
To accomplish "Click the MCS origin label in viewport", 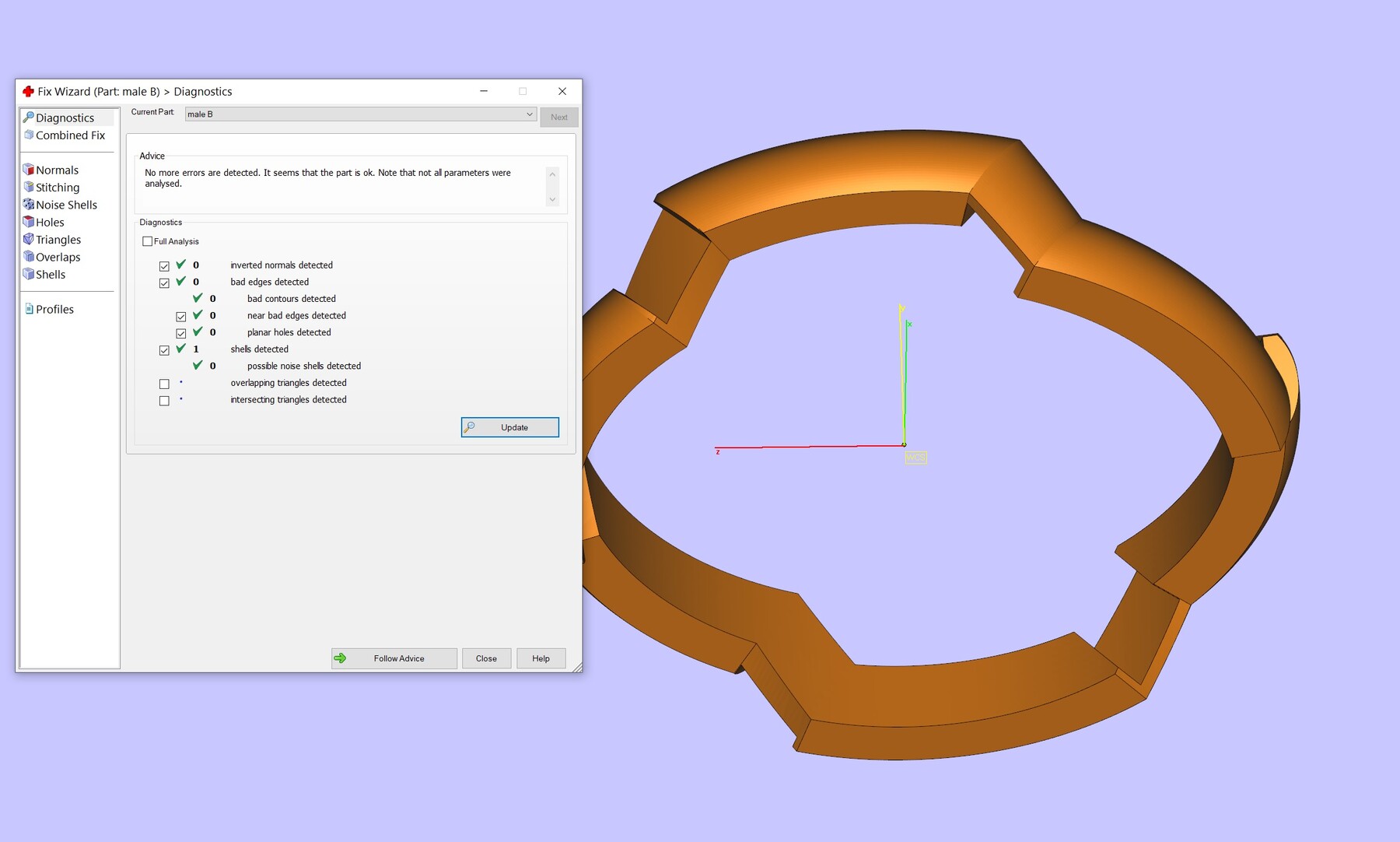I will (915, 458).
